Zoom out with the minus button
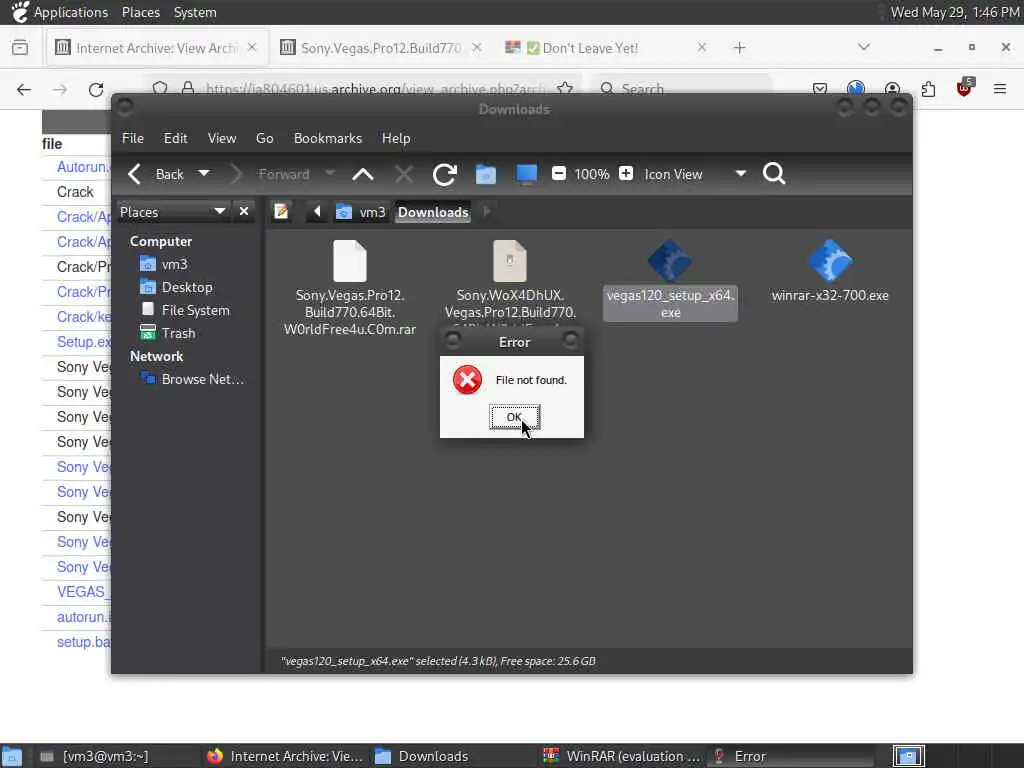This screenshot has height=768, width=1024. click(558, 174)
